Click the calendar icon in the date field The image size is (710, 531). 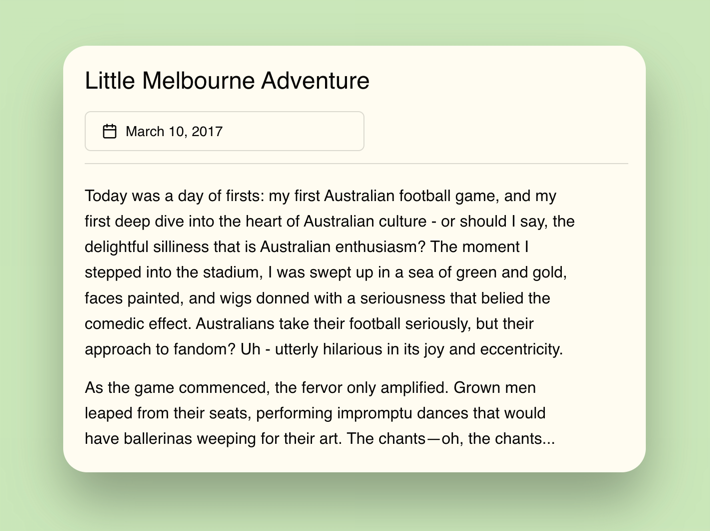[x=110, y=131]
